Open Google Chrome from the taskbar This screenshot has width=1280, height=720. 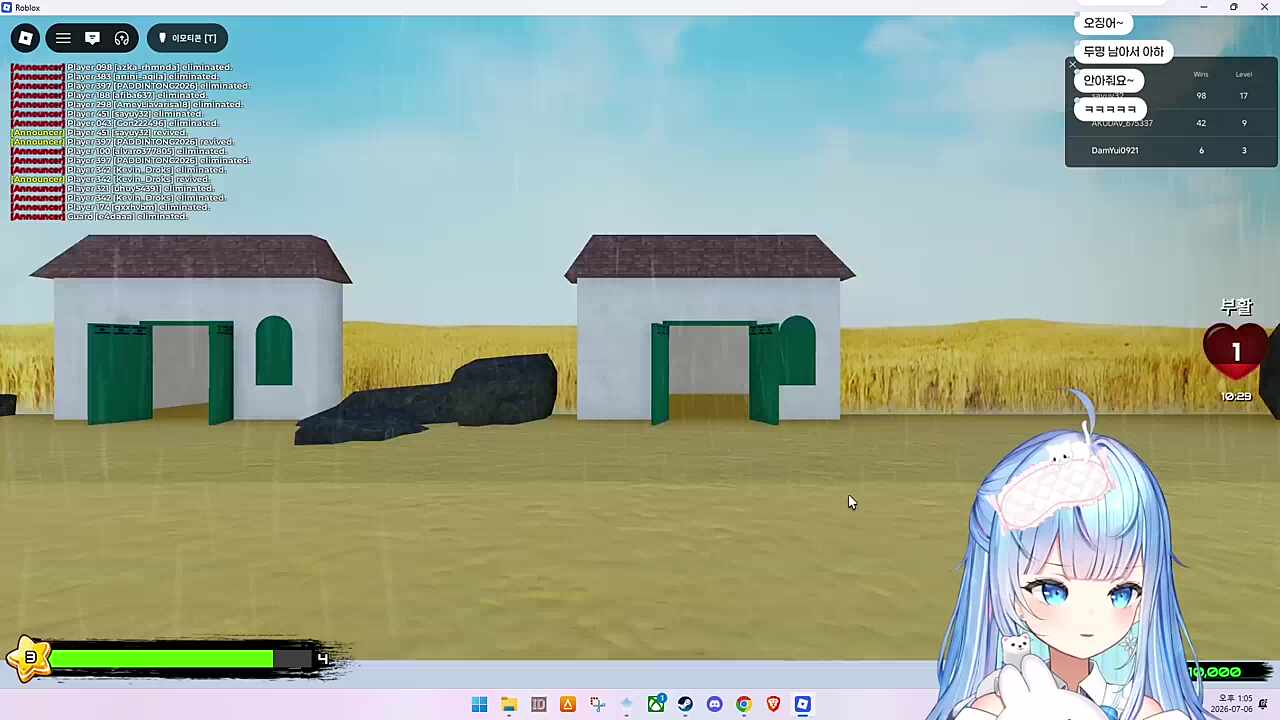[x=744, y=704]
